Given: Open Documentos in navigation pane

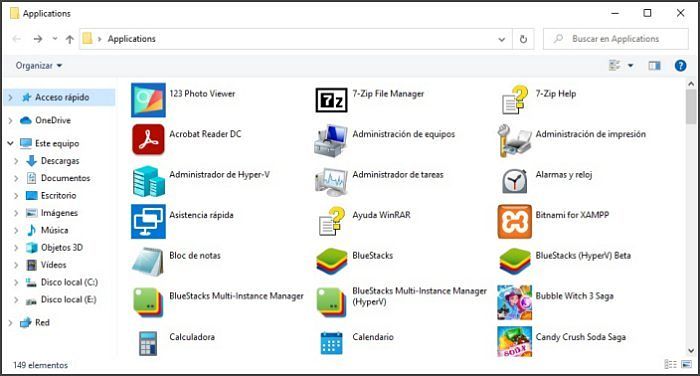Looking at the screenshot, I should tap(65, 178).
